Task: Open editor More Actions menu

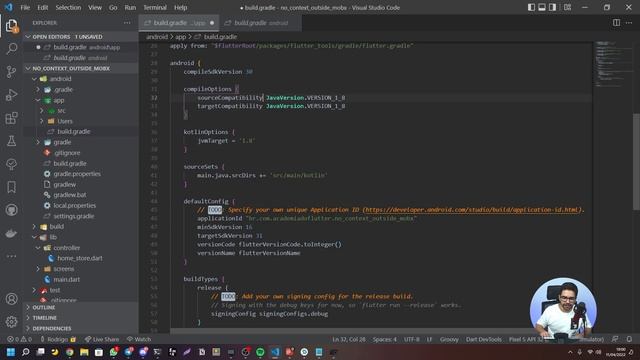Action: tap(629, 23)
